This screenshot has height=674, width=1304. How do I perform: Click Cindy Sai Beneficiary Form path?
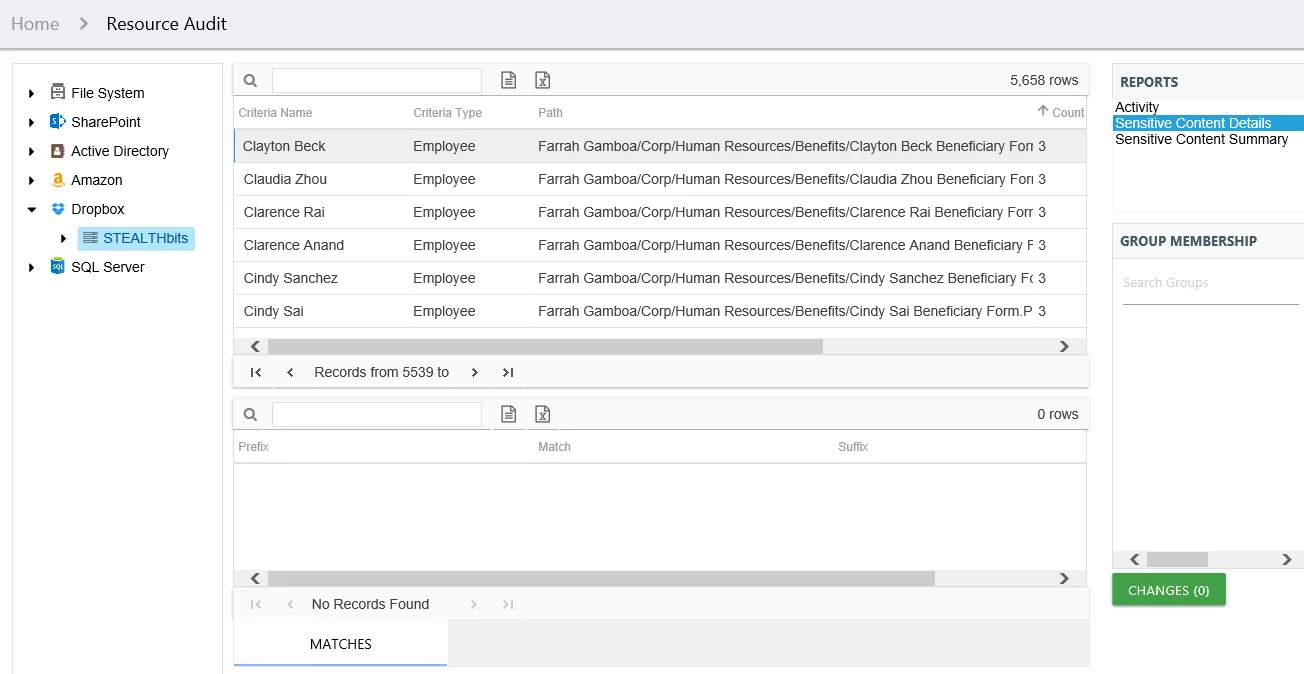[785, 311]
